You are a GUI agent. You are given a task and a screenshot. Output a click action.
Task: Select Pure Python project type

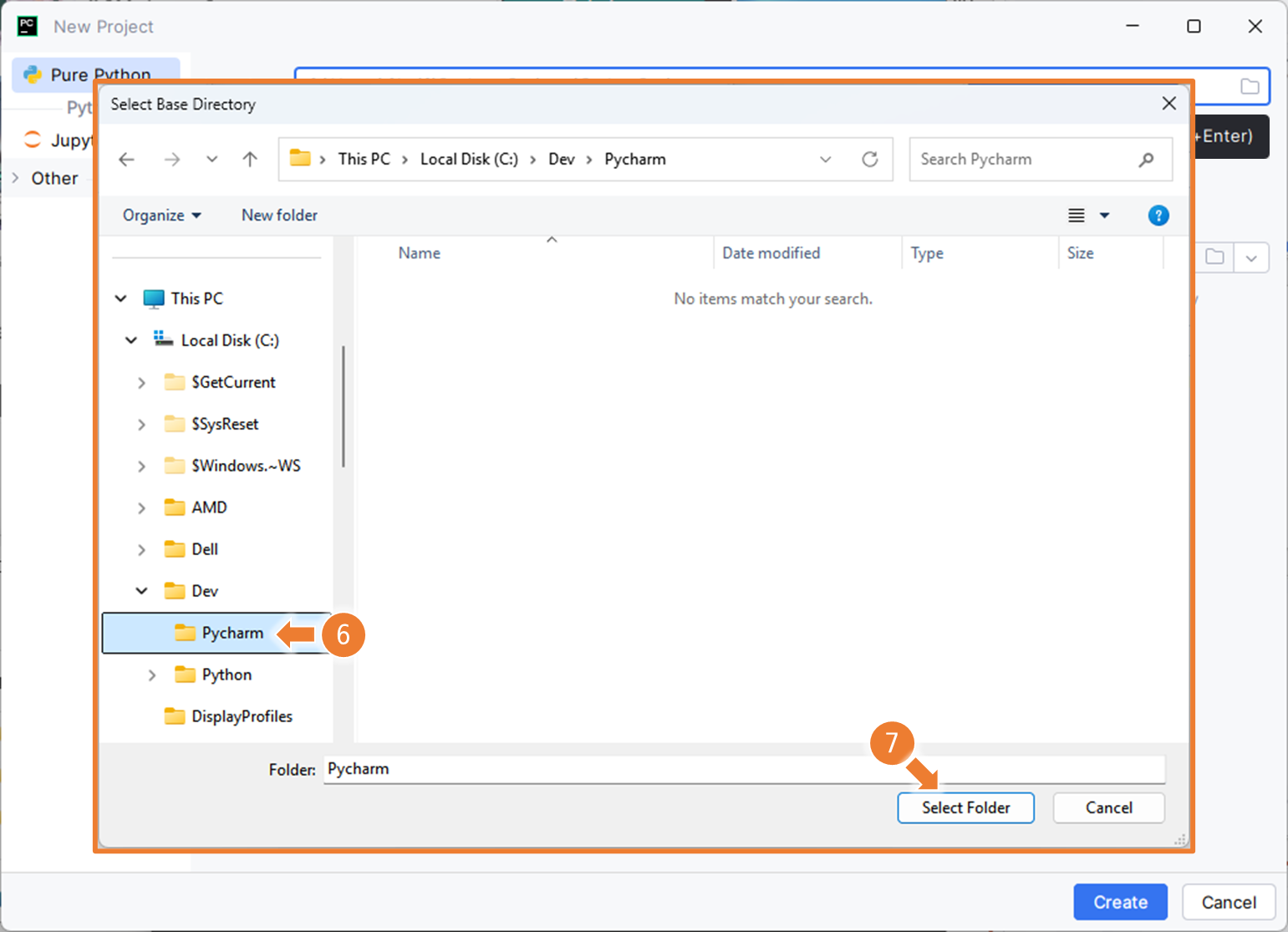96,74
